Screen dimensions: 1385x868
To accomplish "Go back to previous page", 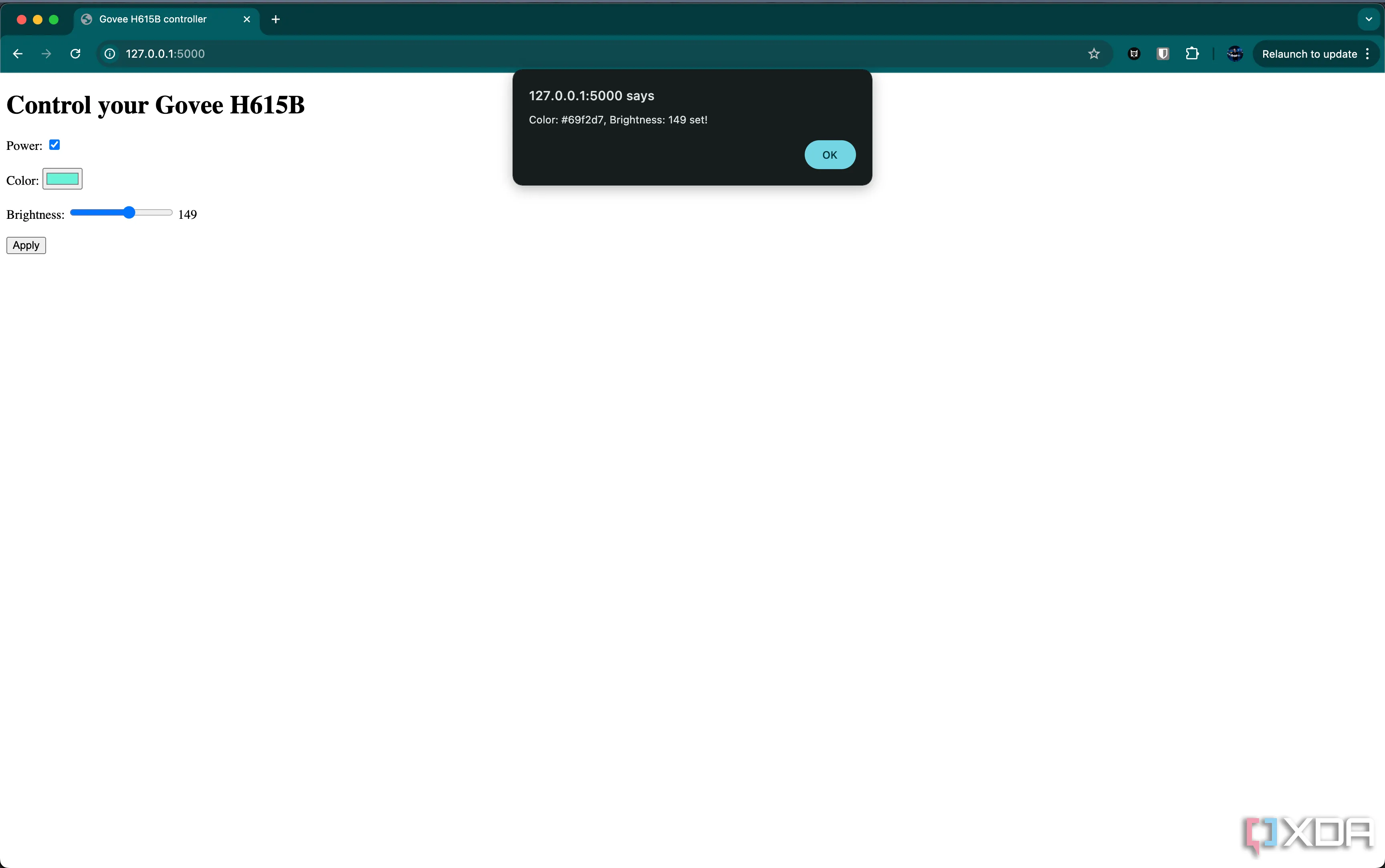I will [18, 54].
